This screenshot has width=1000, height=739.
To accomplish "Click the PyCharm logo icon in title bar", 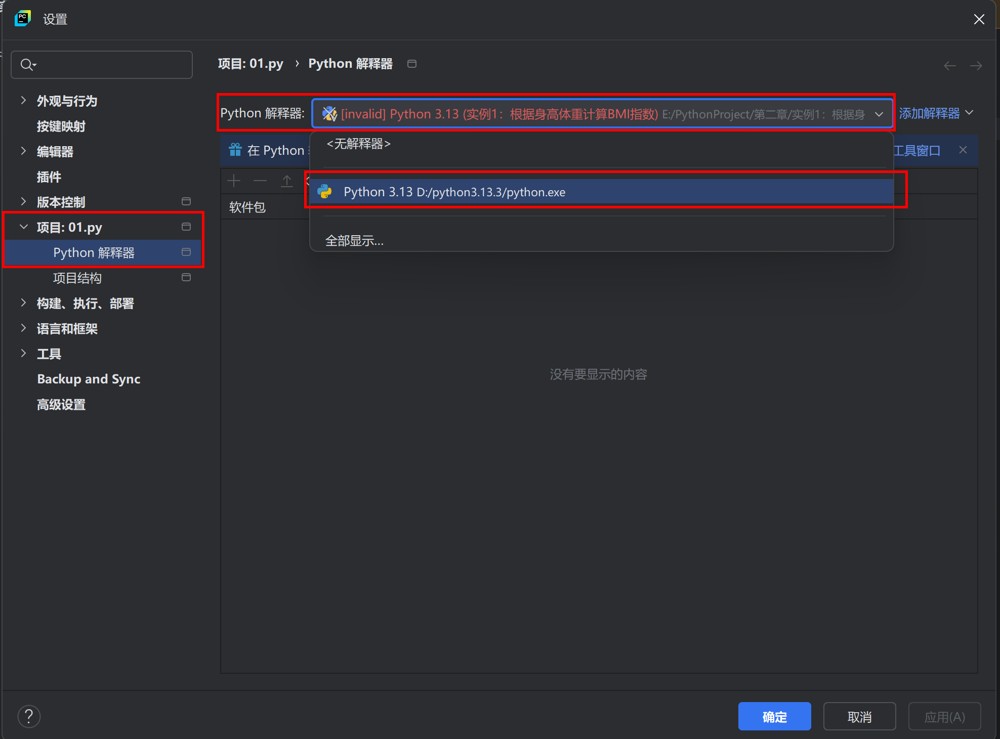I will click(x=22, y=18).
